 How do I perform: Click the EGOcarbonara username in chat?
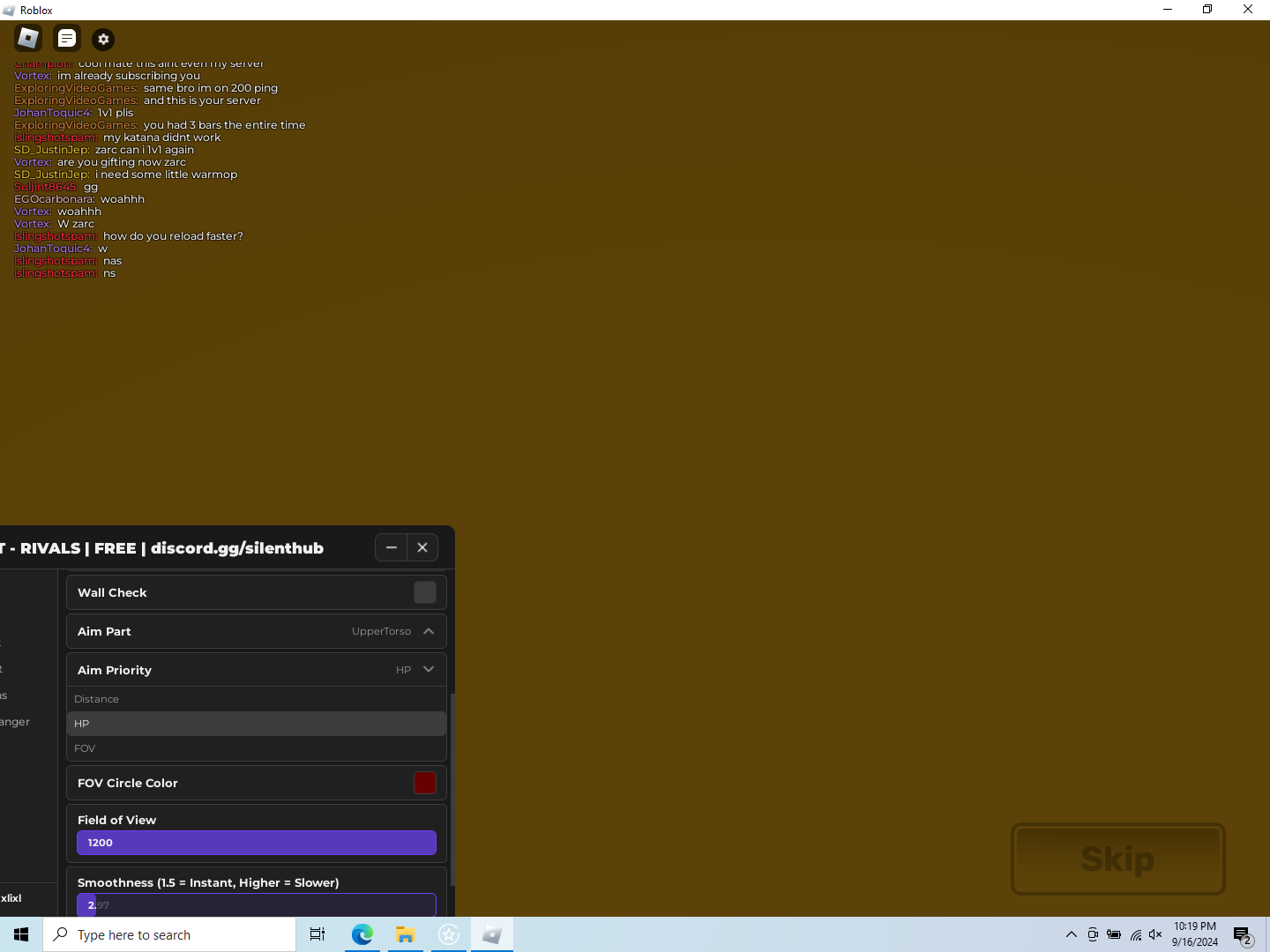point(55,199)
